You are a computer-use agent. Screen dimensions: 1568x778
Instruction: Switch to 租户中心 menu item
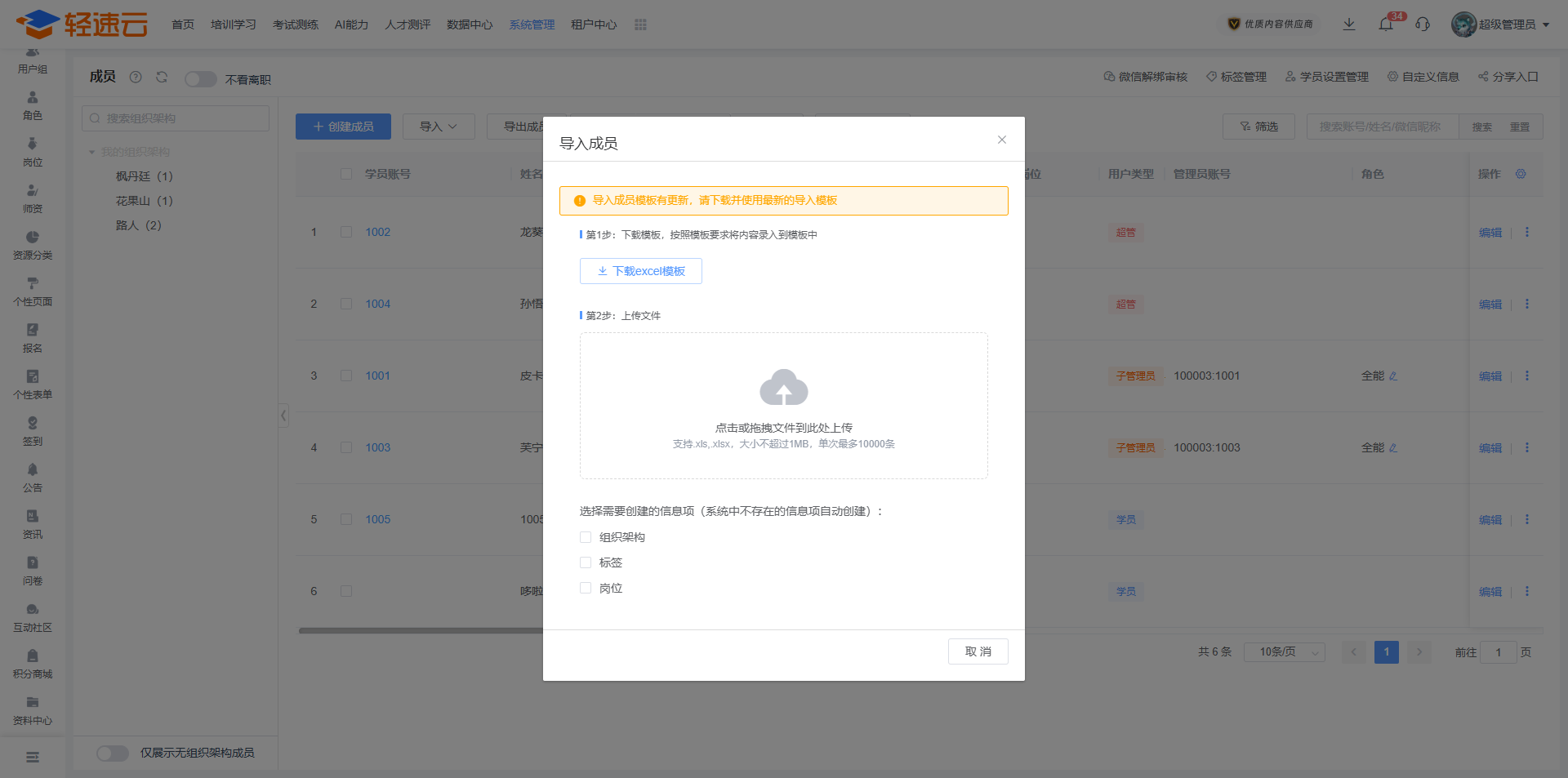pos(594,24)
